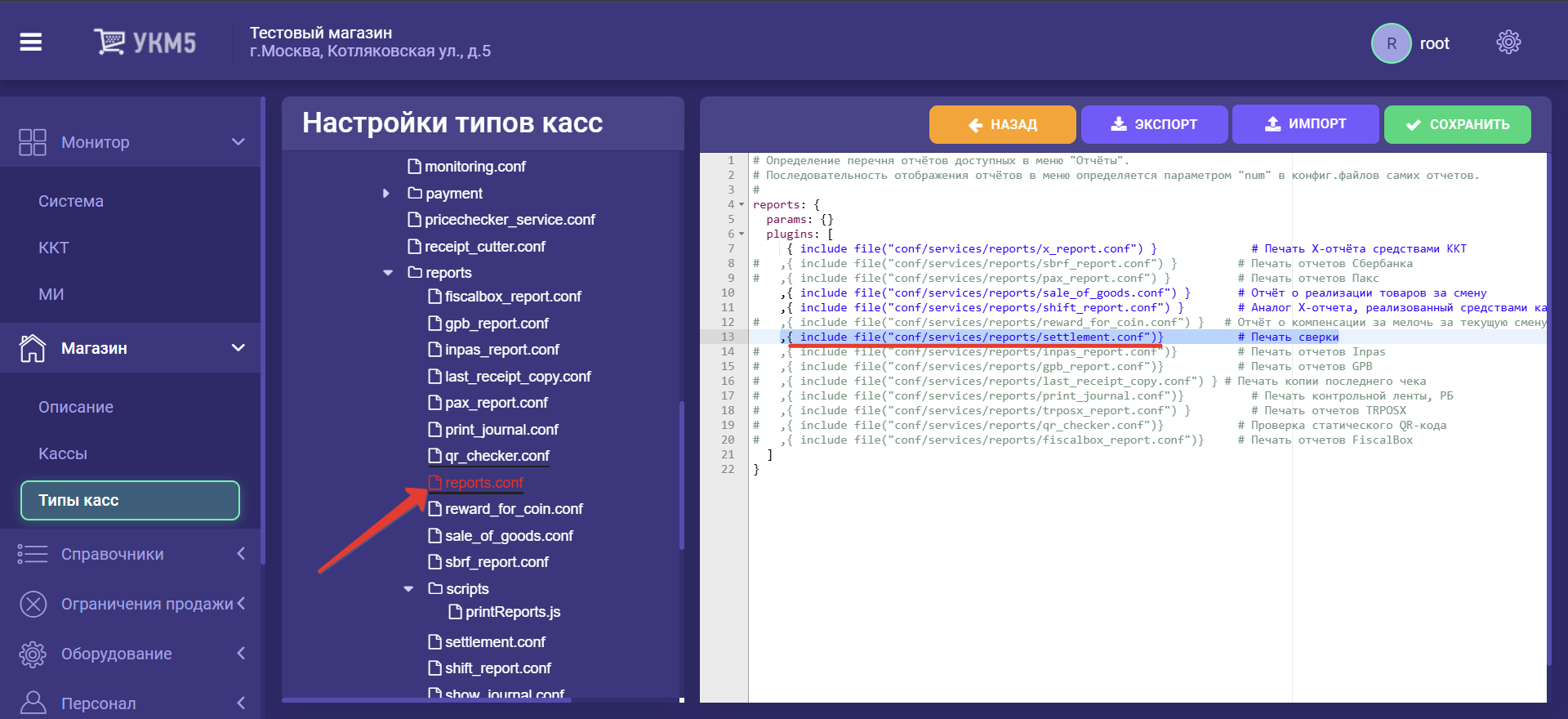Click the file icon of printReports.js
The height and width of the screenshot is (719, 1568).
click(456, 612)
